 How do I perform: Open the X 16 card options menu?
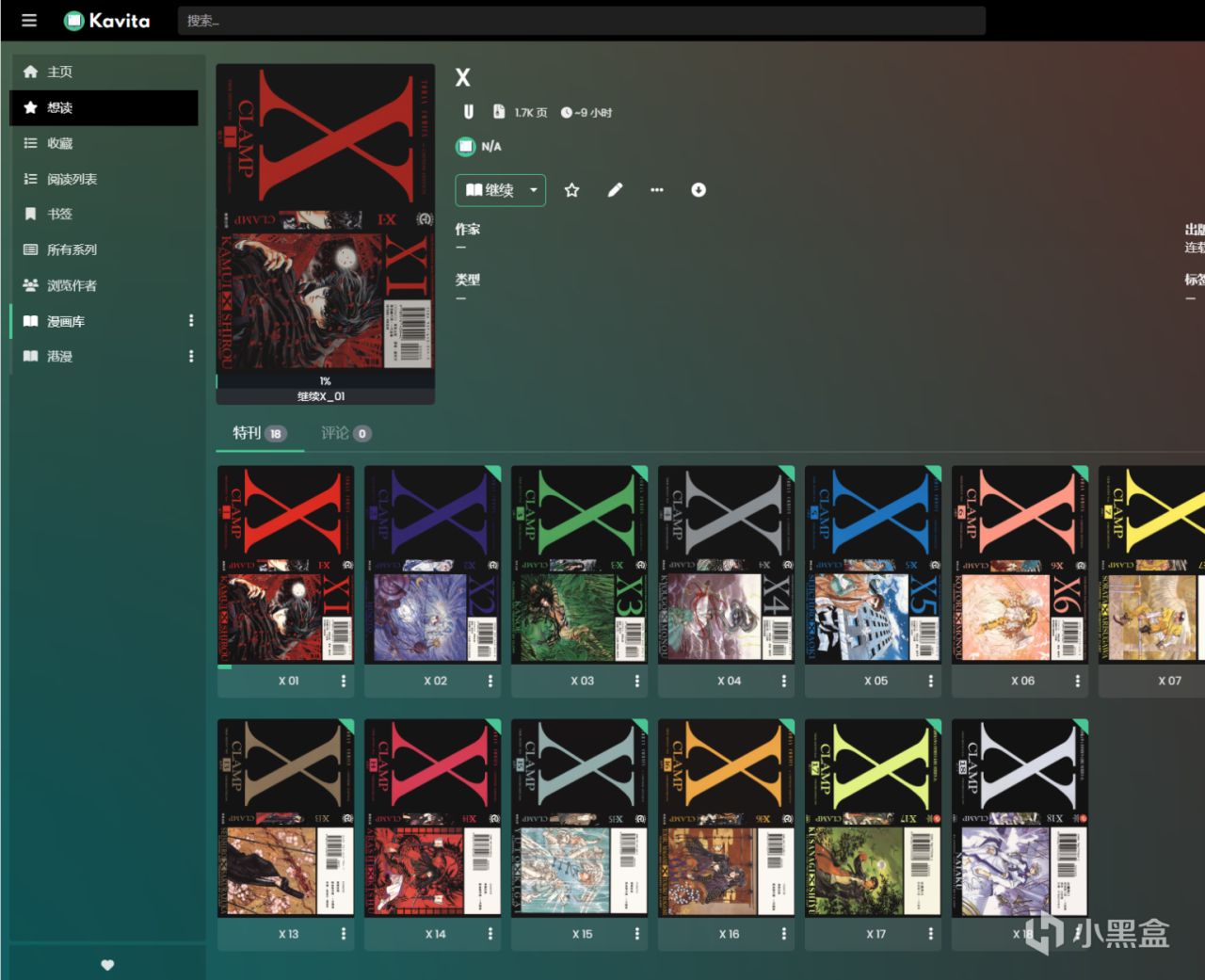(784, 934)
